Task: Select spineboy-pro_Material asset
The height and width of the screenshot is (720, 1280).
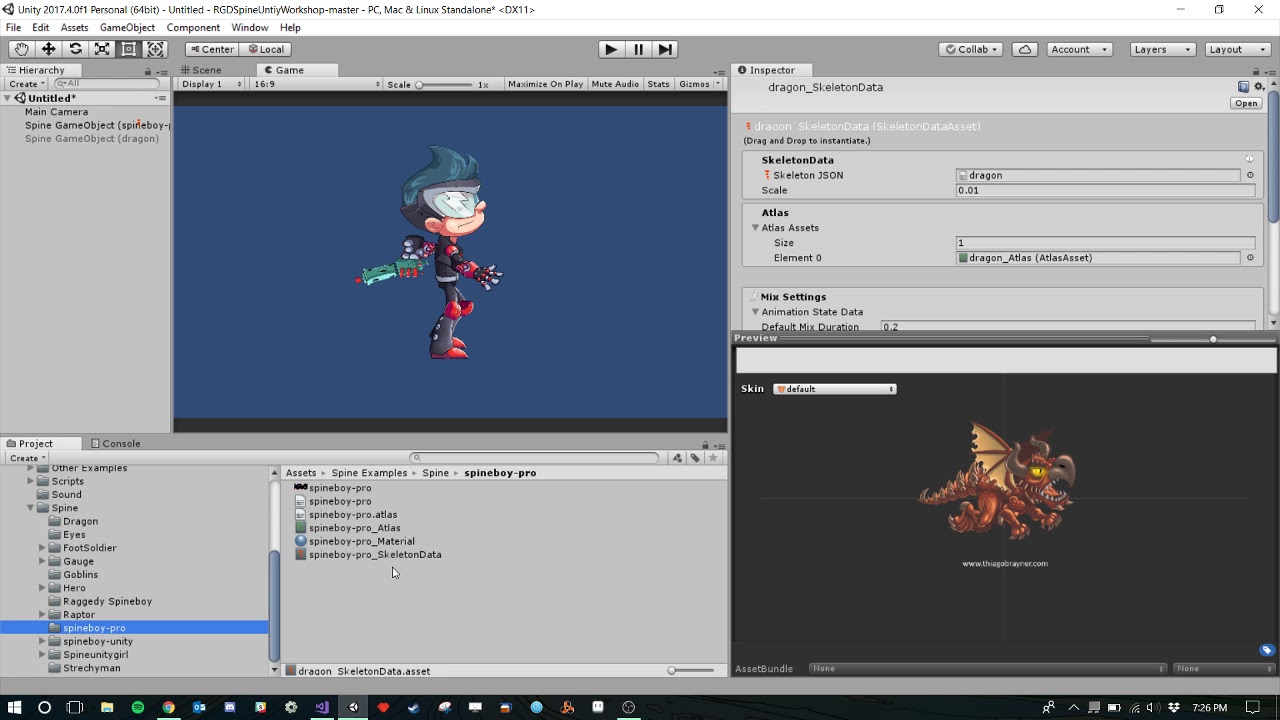Action: [355, 541]
